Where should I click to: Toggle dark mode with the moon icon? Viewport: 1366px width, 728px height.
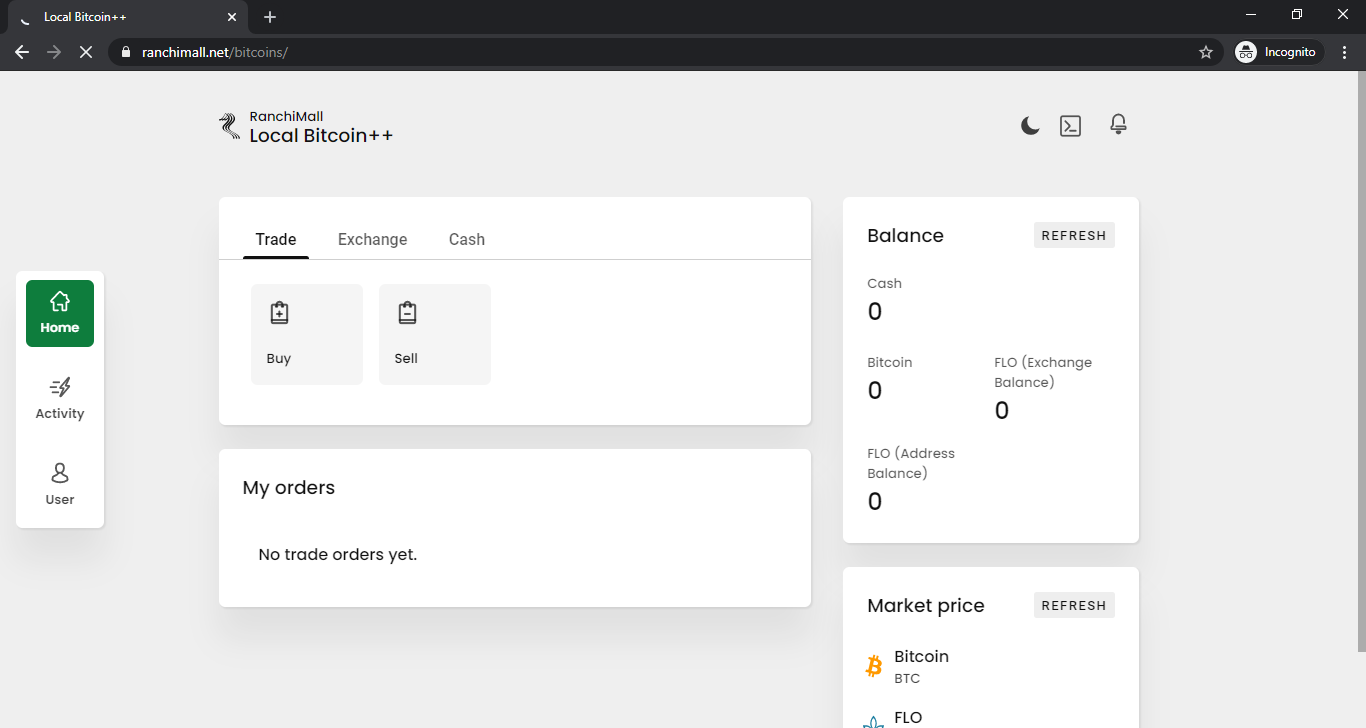pos(1030,126)
